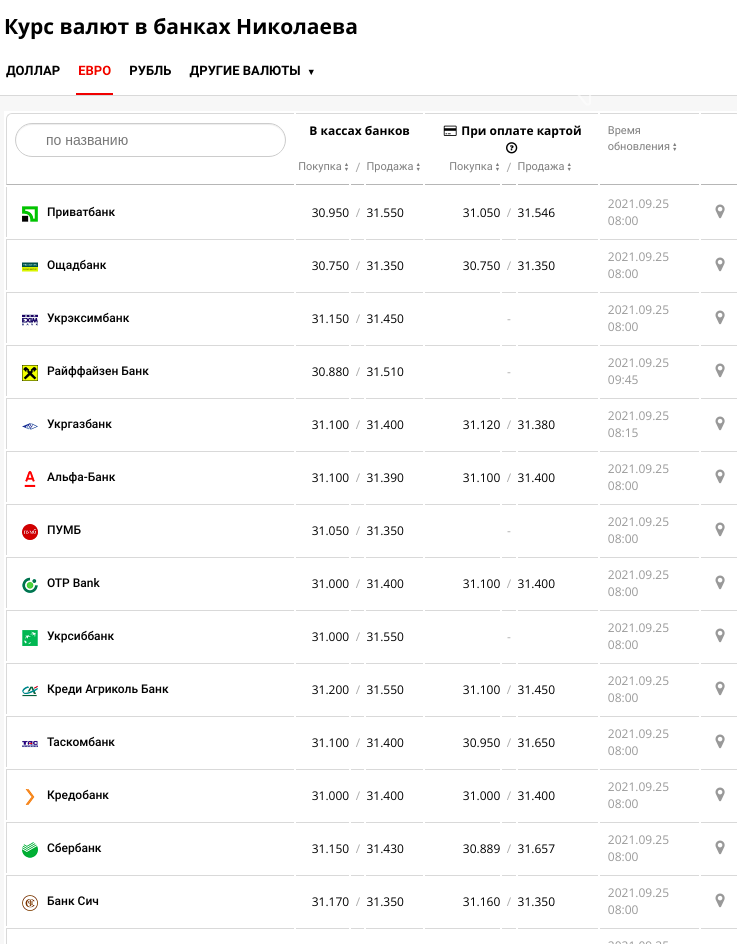The image size is (737, 944).
Task: Open the Ощадбанк link
Action: click(76, 265)
